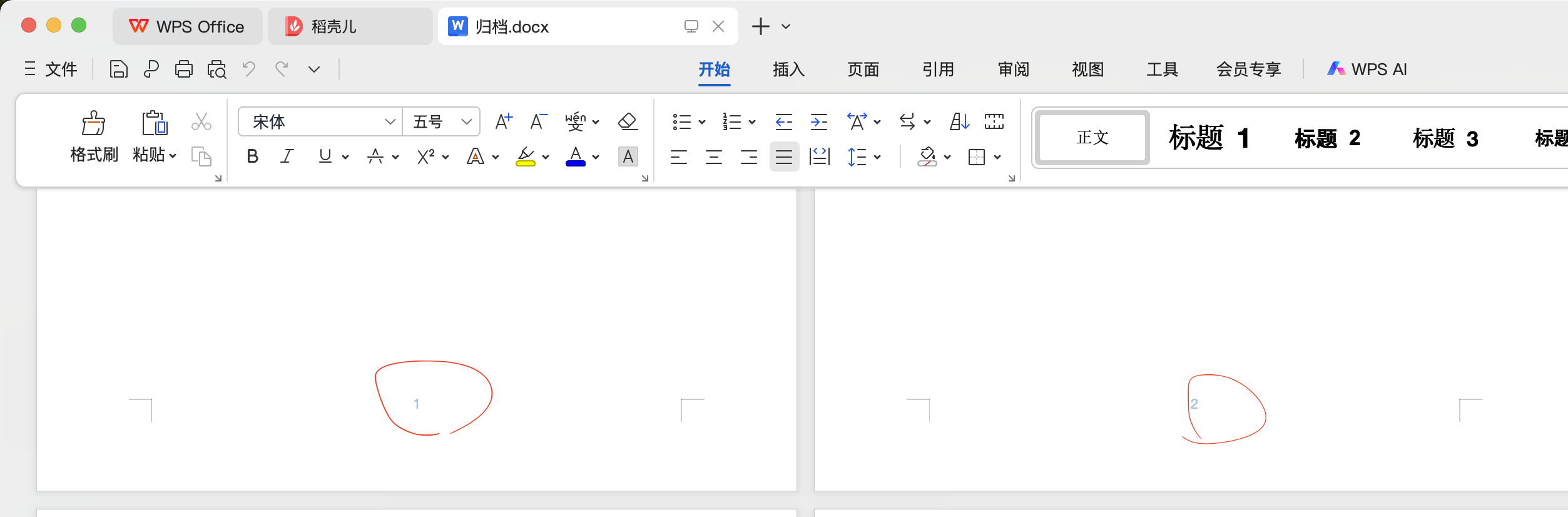Decrease font size with A- icon

(x=539, y=121)
